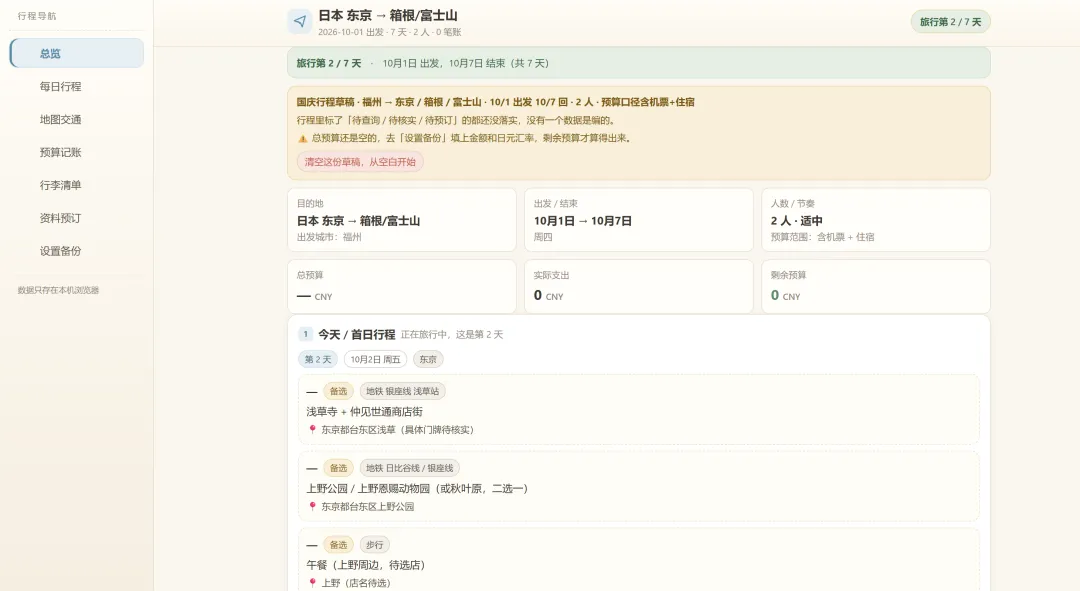Open the 总览 navigation tab

[76, 53]
